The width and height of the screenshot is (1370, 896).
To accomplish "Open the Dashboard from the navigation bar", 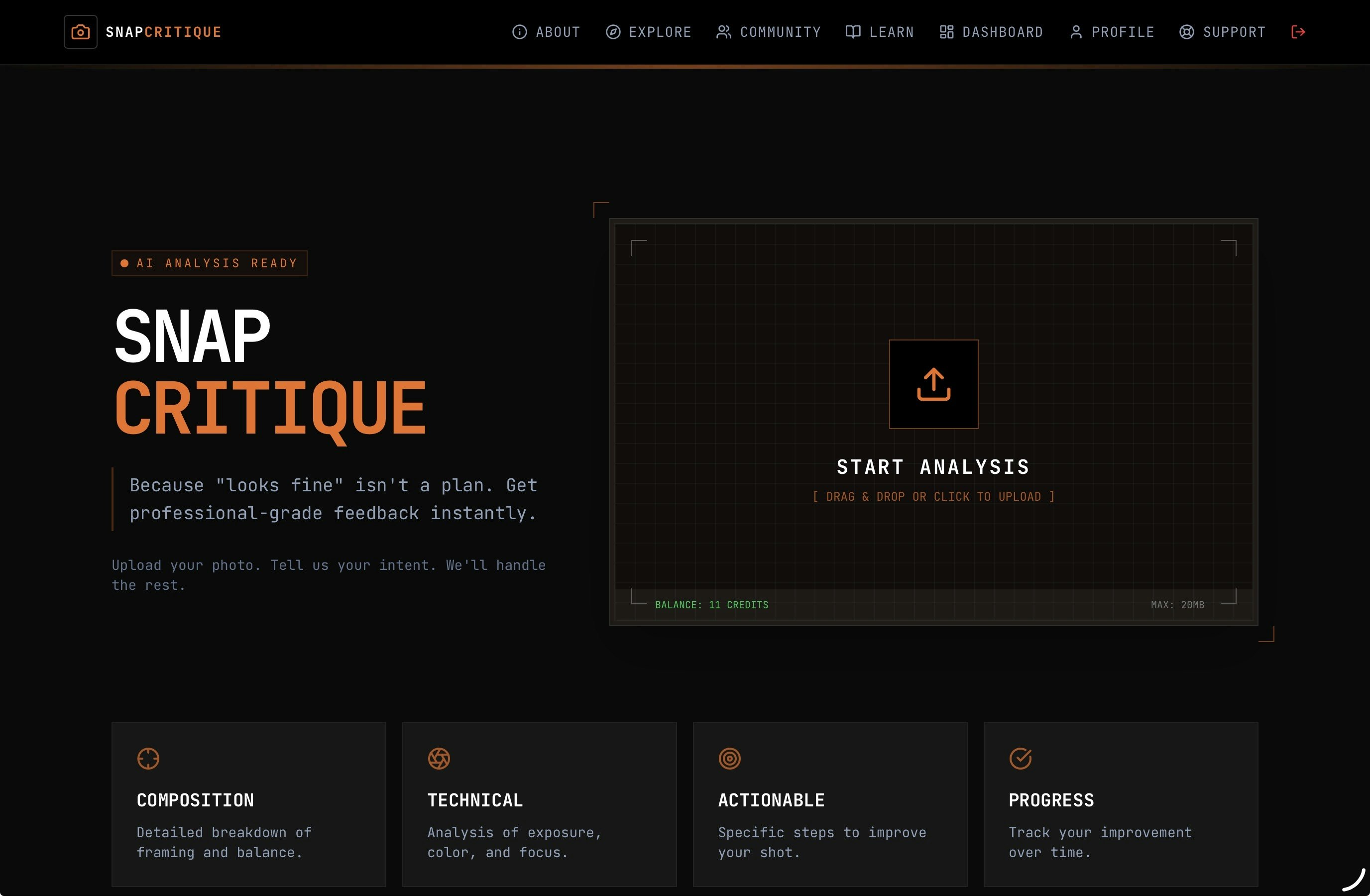I will (1002, 32).
